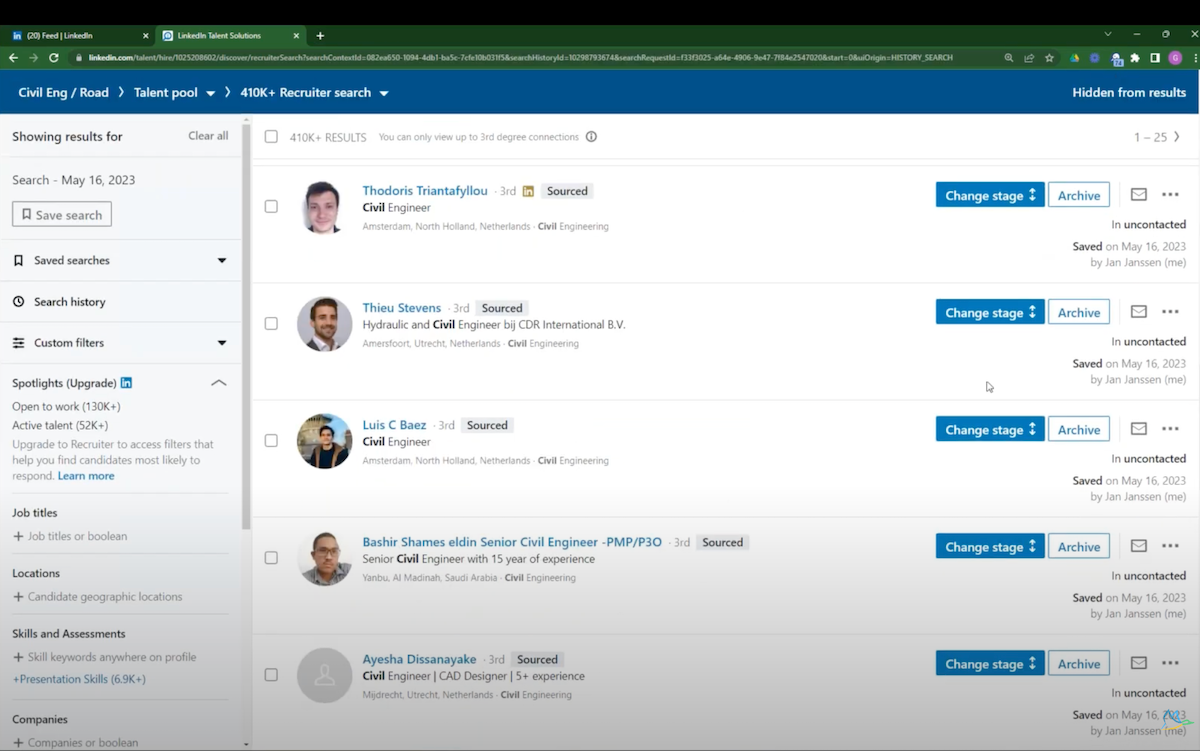This screenshot has width=1200, height=751.
Task: Click the Custom filters icon in the sidebar
Action: pyautogui.click(x=20, y=342)
